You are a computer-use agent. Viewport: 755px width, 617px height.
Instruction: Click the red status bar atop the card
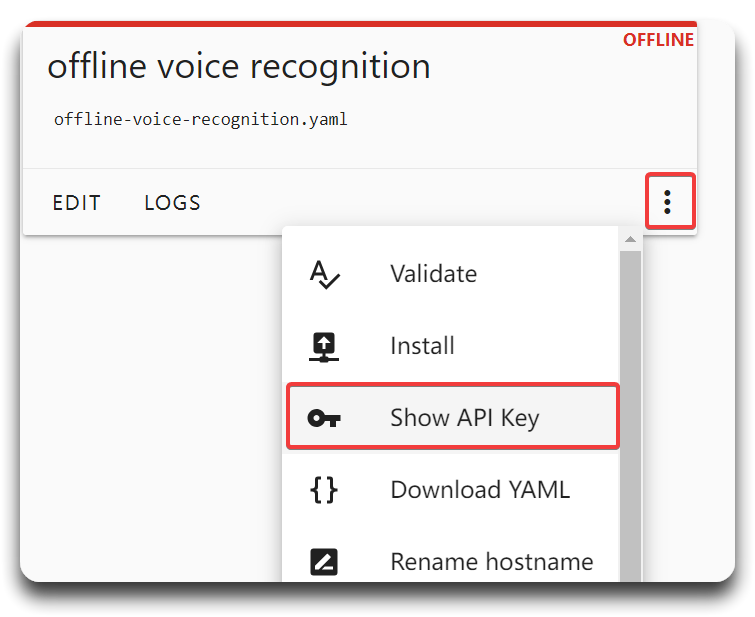pyautogui.click(x=360, y=24)
